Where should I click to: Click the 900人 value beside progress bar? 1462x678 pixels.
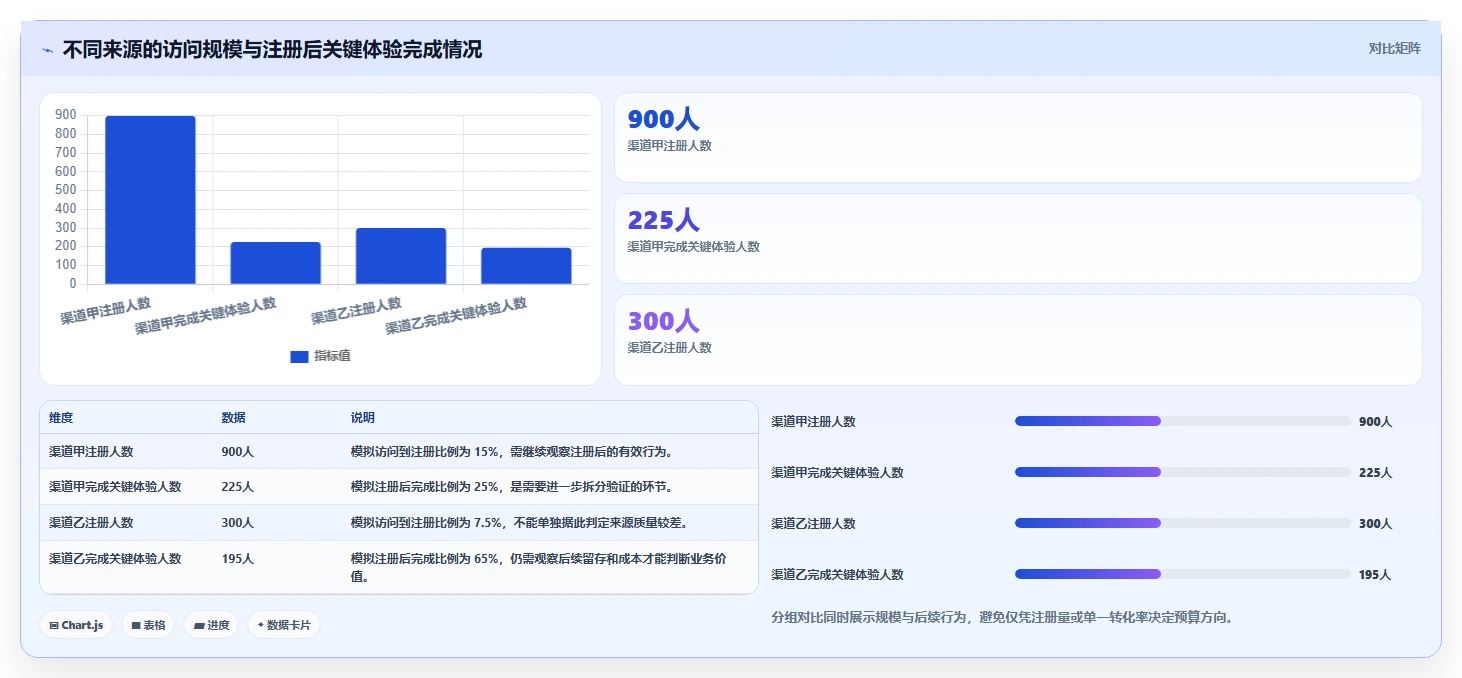(1375, 422)
